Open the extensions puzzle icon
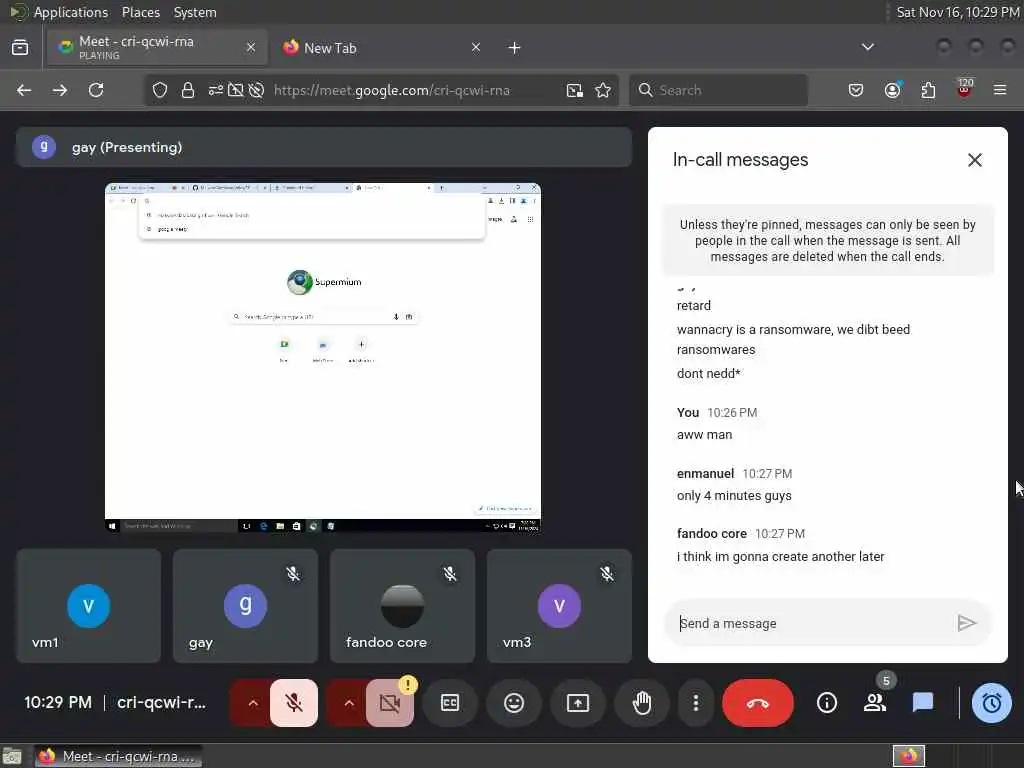 point(928,90)
